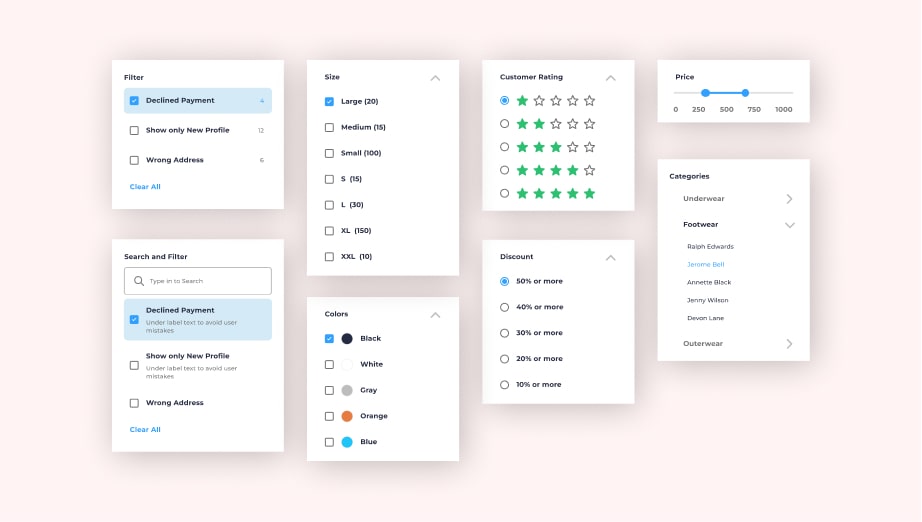
Task: Click the White color swatch
Action: click(347, 364)
